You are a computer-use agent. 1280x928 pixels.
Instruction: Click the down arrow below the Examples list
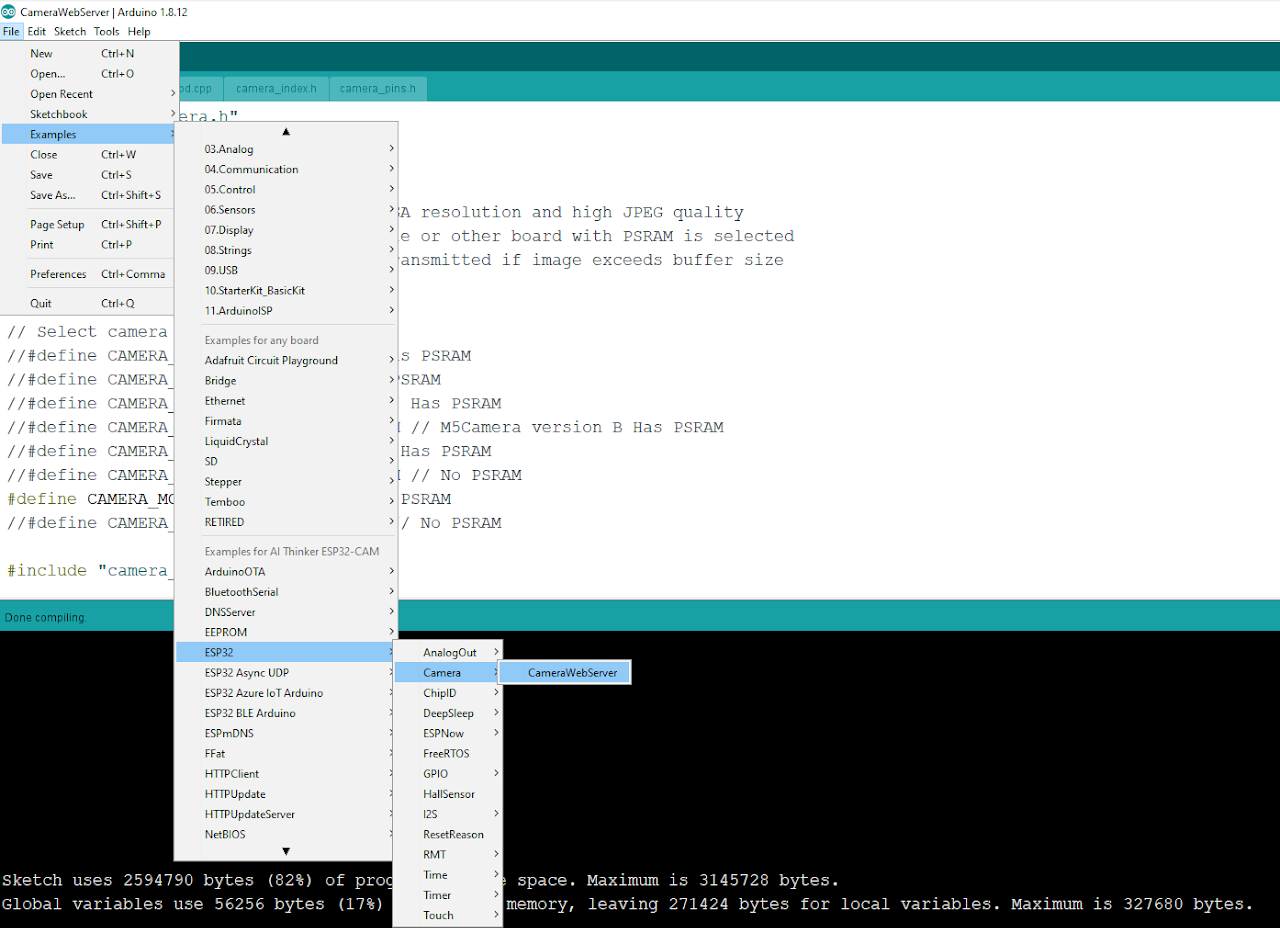click(286, 851)
